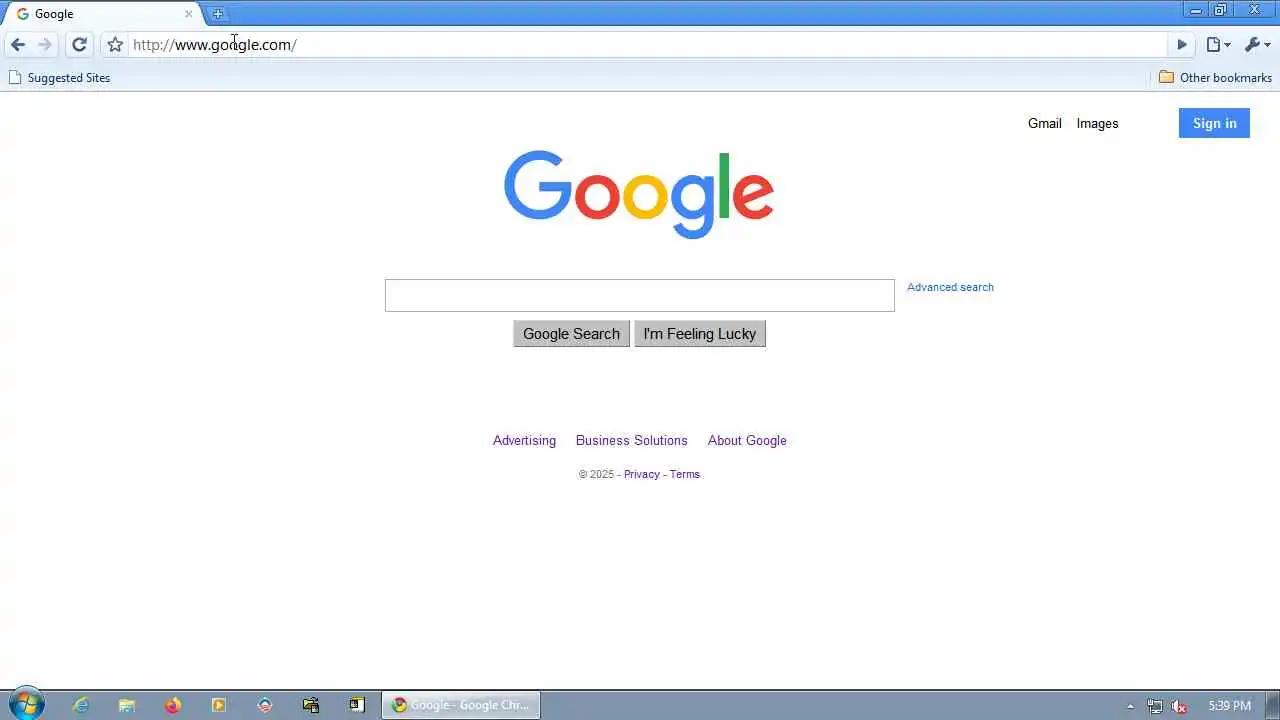Click the round red-blue taskbar icon

pos(265,705)
